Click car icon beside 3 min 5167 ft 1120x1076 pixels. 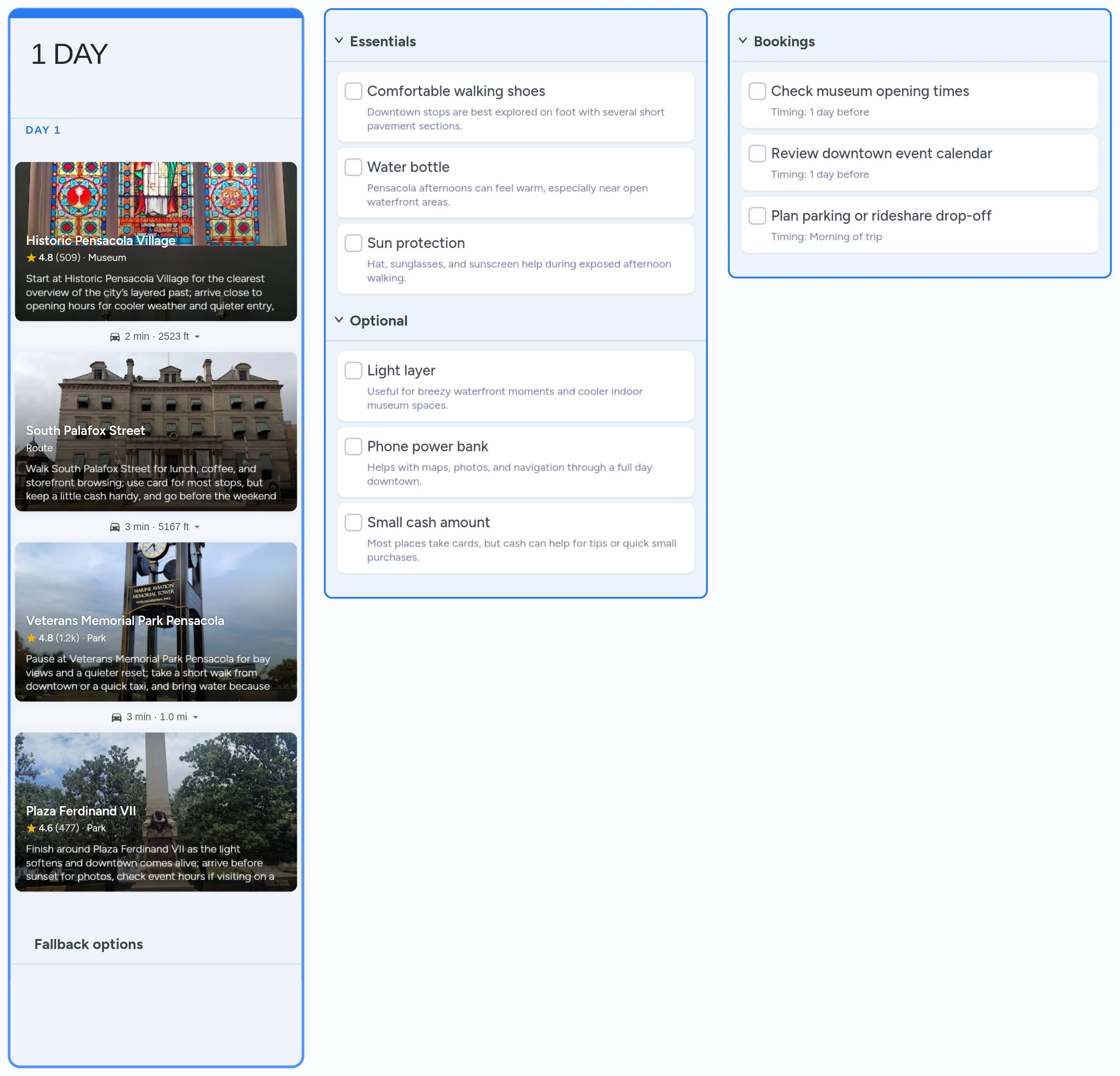click(115, 527)
